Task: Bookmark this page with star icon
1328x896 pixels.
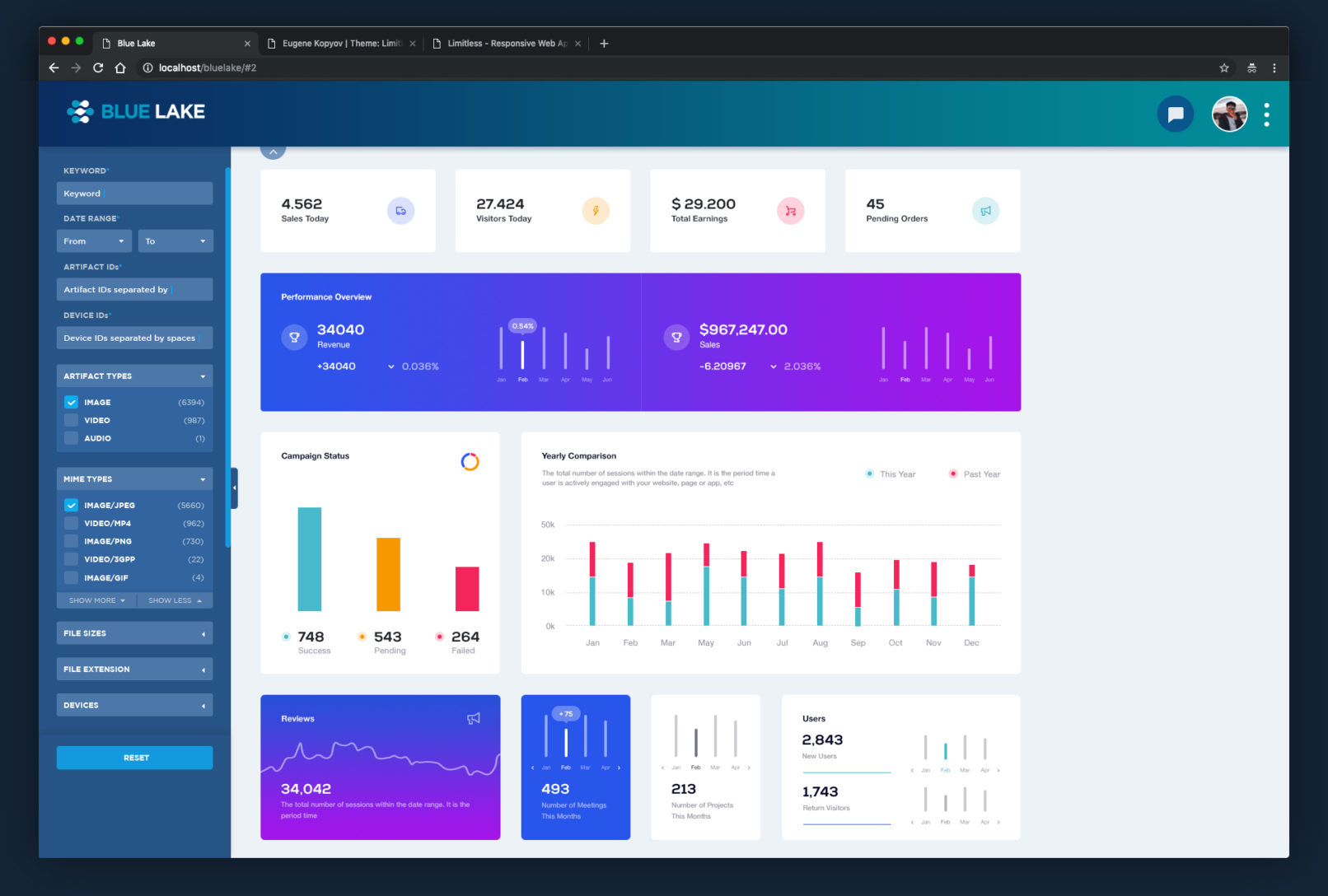Action: [x=1224, y=68]
